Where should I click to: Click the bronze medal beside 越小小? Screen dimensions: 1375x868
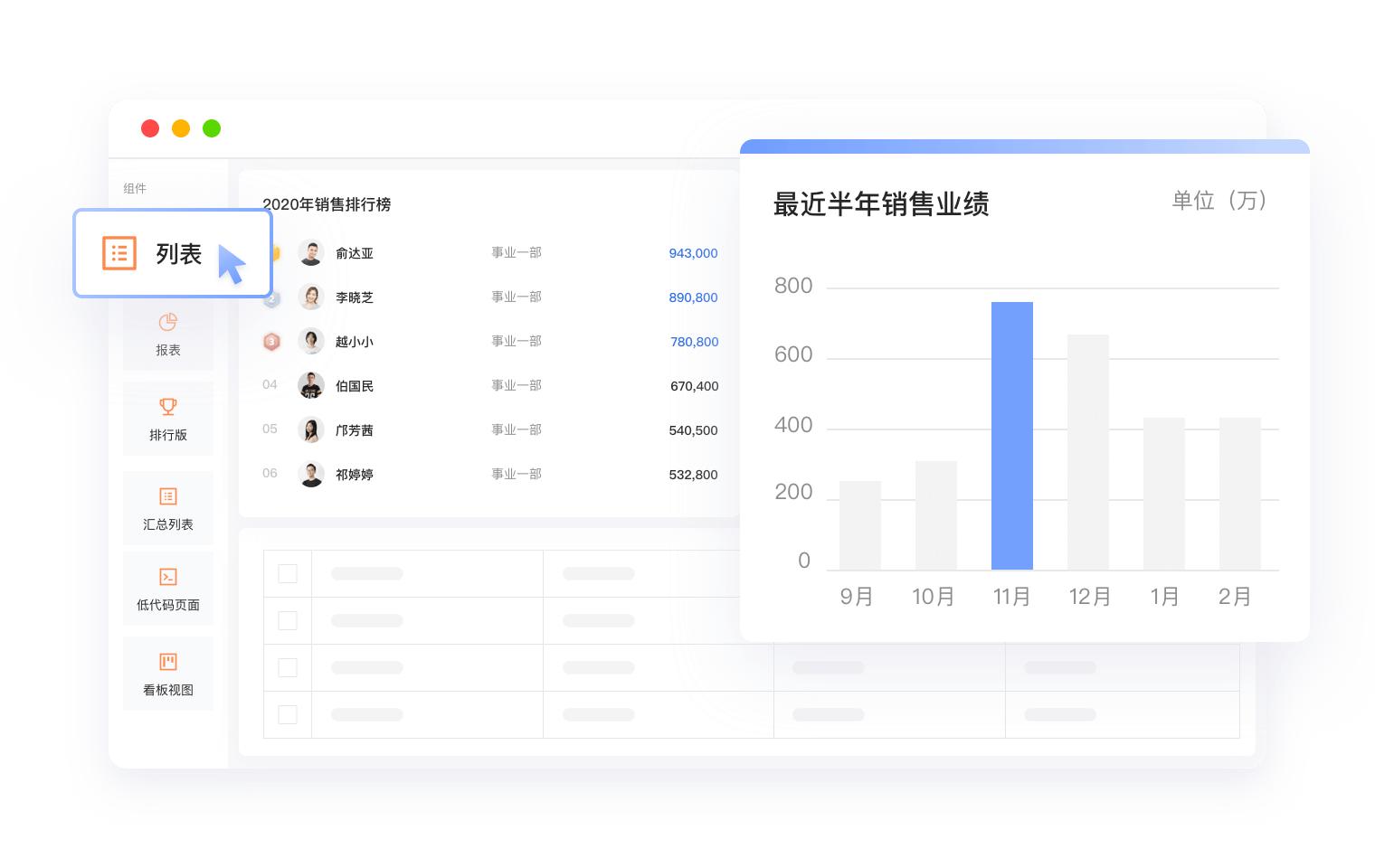(x=271, y=342)
